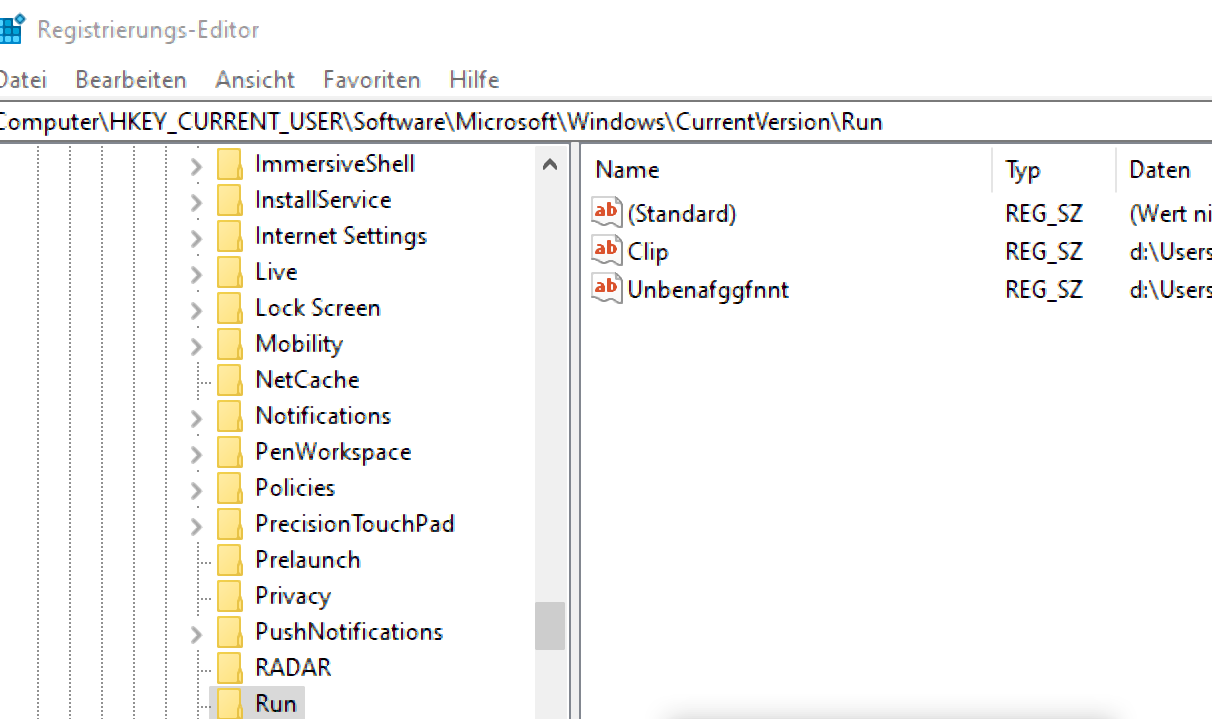Click the Unbenafggfnnt string value icon
1212x719 pixels.
(607, 289)
